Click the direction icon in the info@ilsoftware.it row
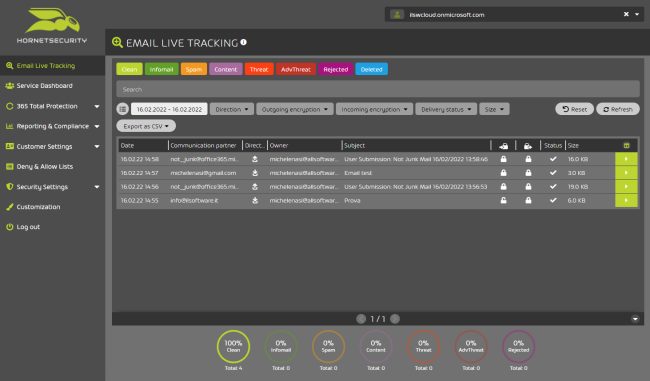Viewport: 650px width, 381px height. click(255, 200)
